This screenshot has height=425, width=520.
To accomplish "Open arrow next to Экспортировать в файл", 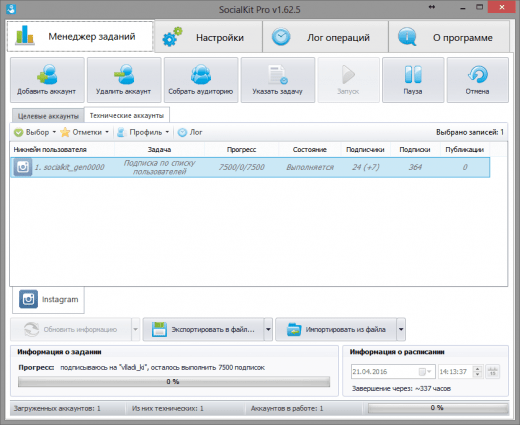I will click(268, 329).
